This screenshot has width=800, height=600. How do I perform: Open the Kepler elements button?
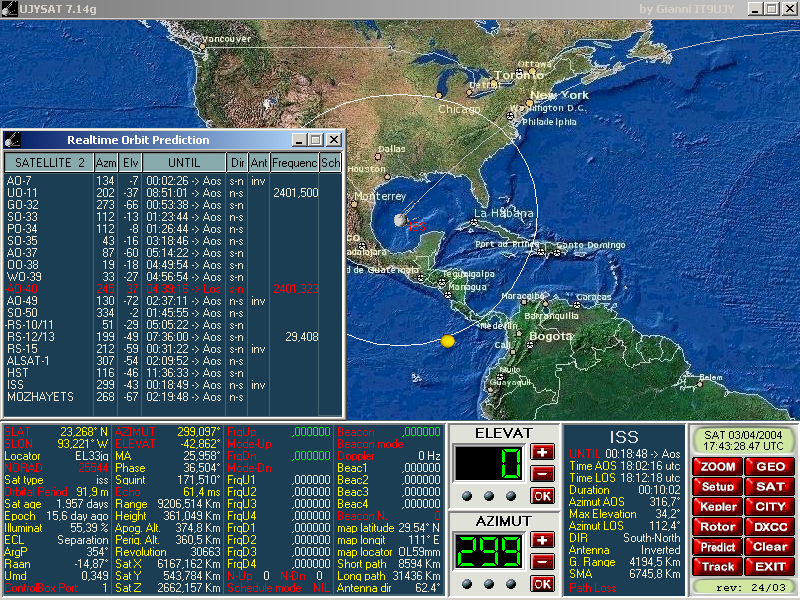click(717, 507)
